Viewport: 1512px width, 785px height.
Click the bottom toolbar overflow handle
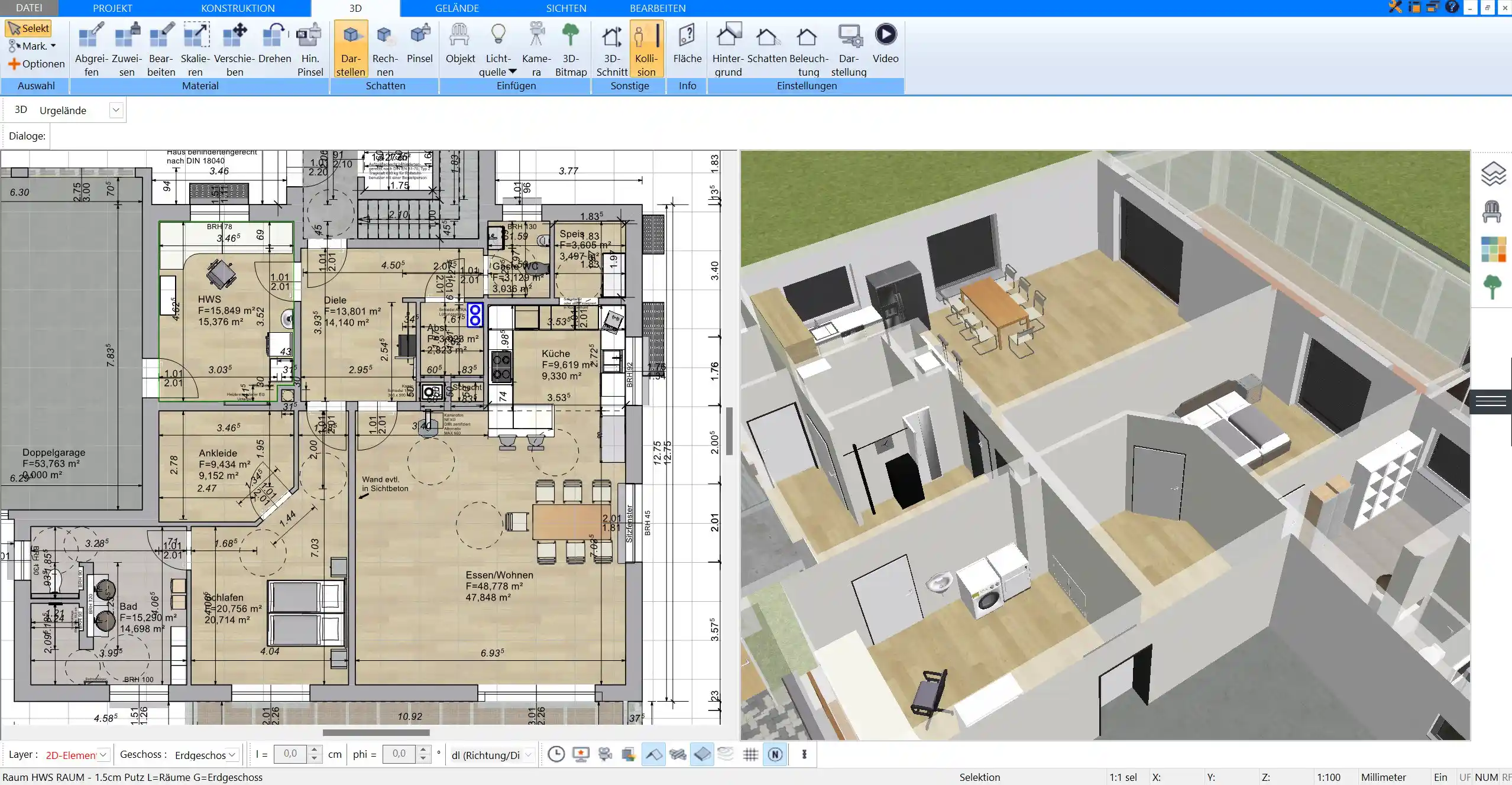804,754
